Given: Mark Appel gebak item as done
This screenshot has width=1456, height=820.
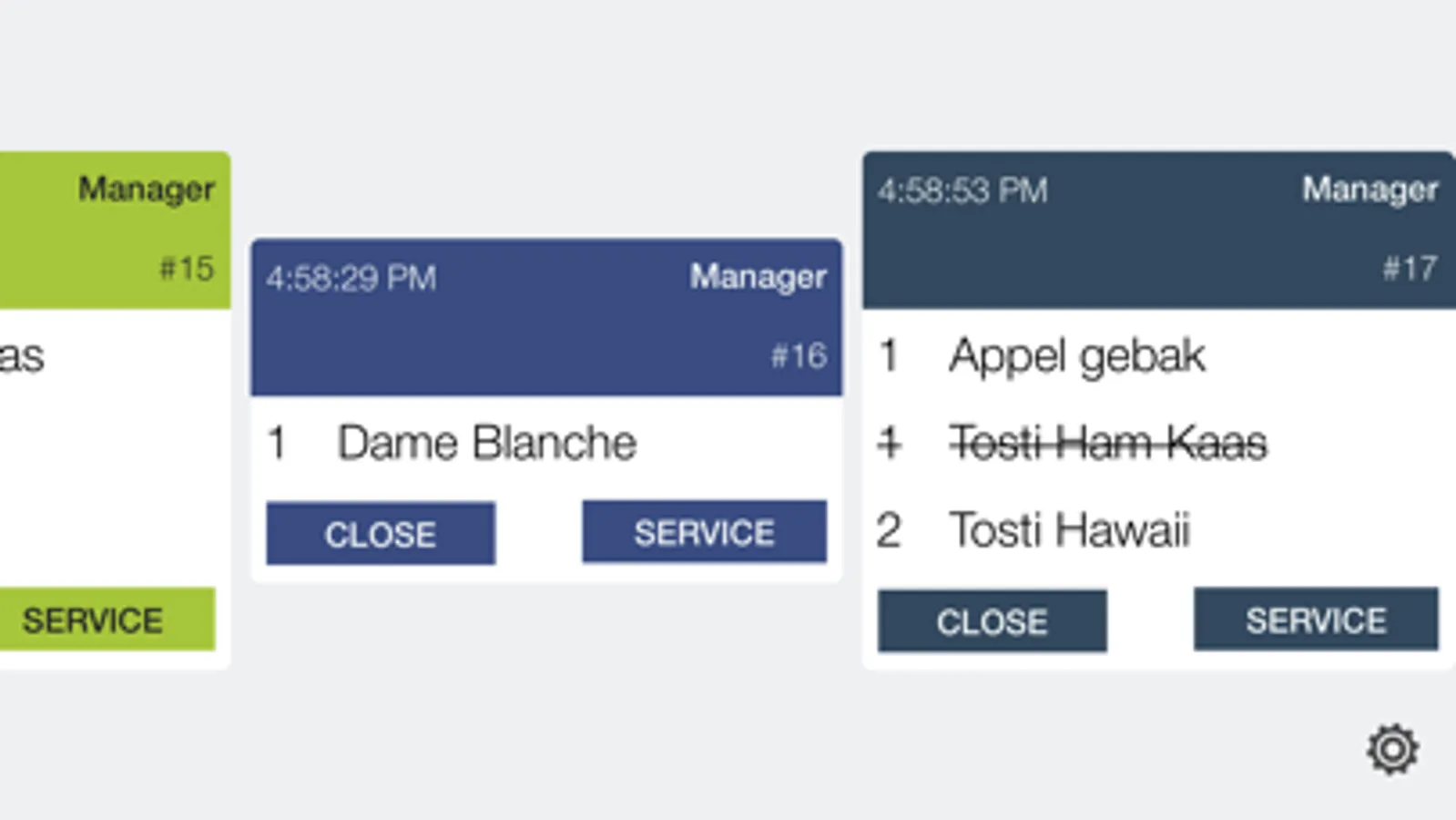Looking at the screenshot, I should pyautogui.click(x=1158, y=355).
